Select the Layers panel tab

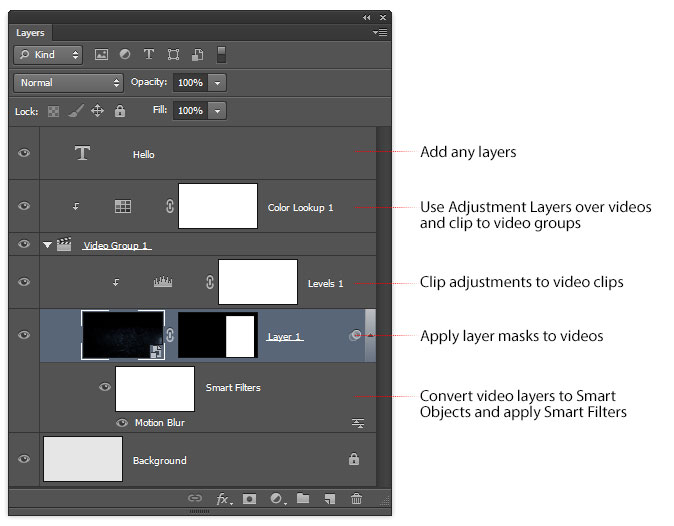(31, 33)
